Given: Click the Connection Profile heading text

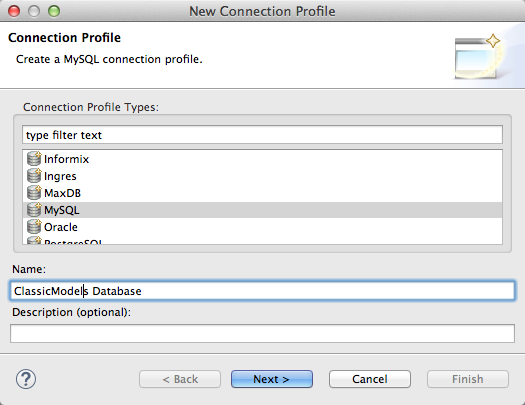Looking at the screenshot, I should [x=64, y=37].
